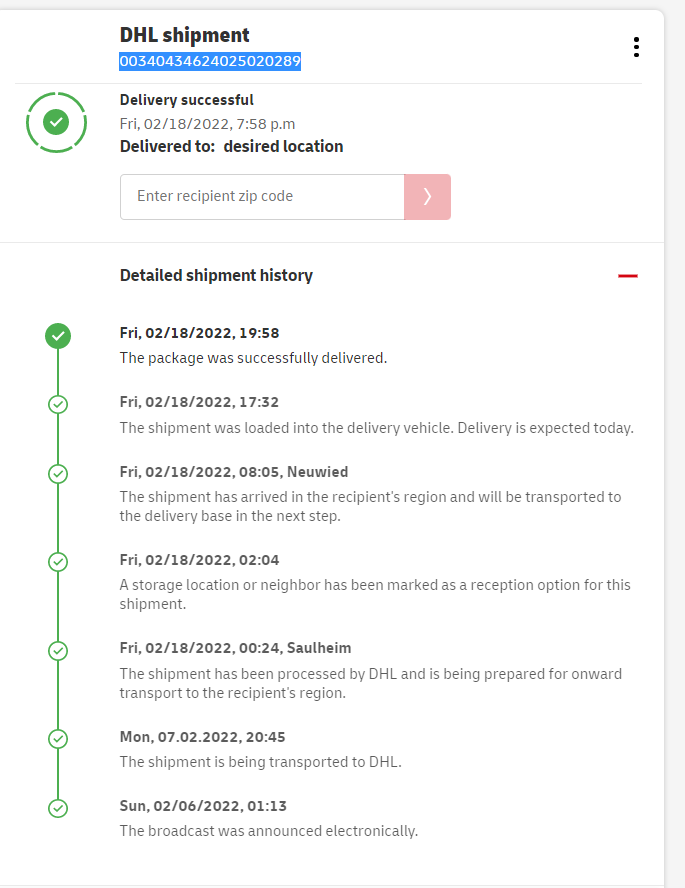Collapse the detailed shipment history section

tap(628, 276)
